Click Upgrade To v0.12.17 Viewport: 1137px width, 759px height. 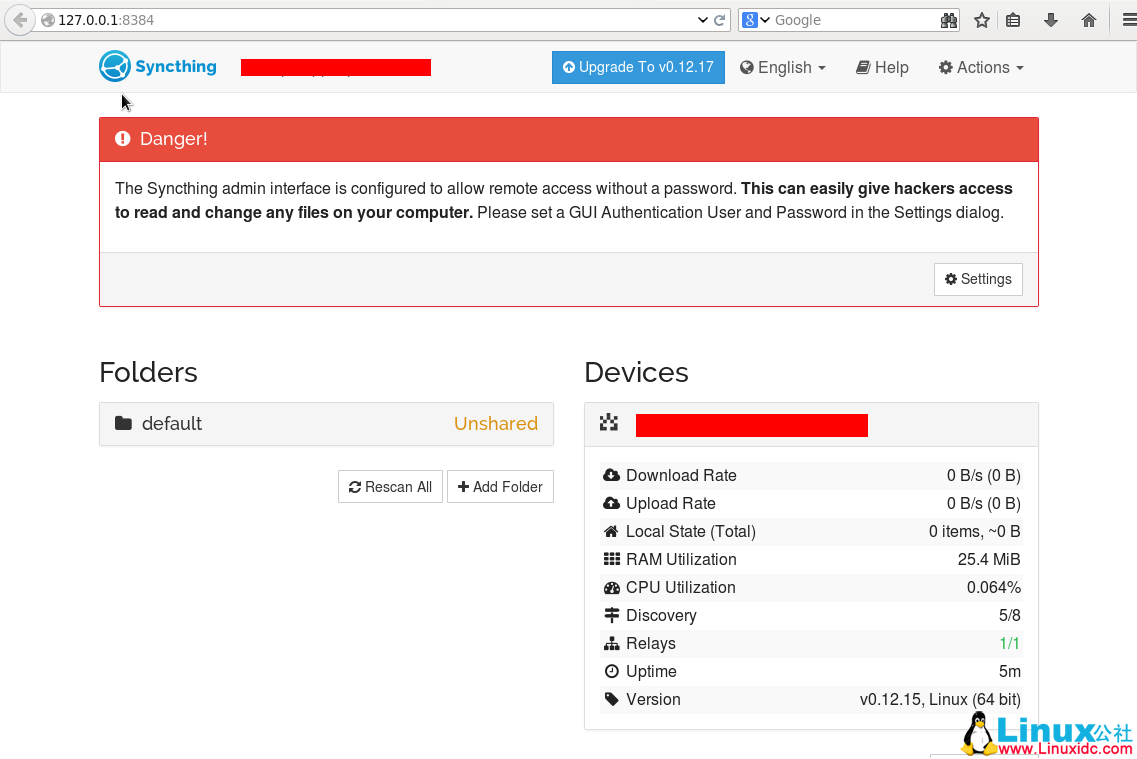[638, 67]
